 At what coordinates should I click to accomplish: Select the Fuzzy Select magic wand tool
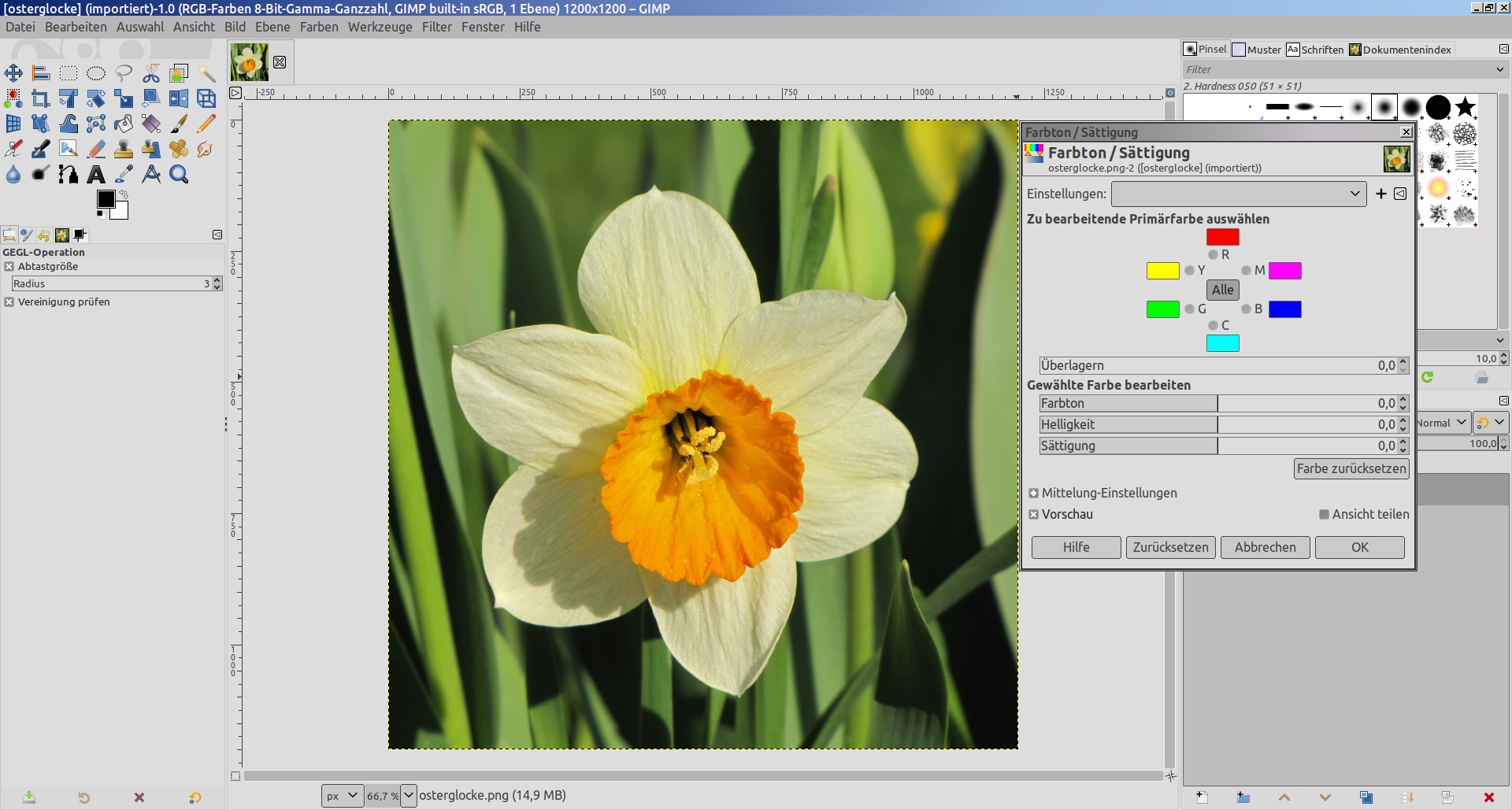click(206, 74)
